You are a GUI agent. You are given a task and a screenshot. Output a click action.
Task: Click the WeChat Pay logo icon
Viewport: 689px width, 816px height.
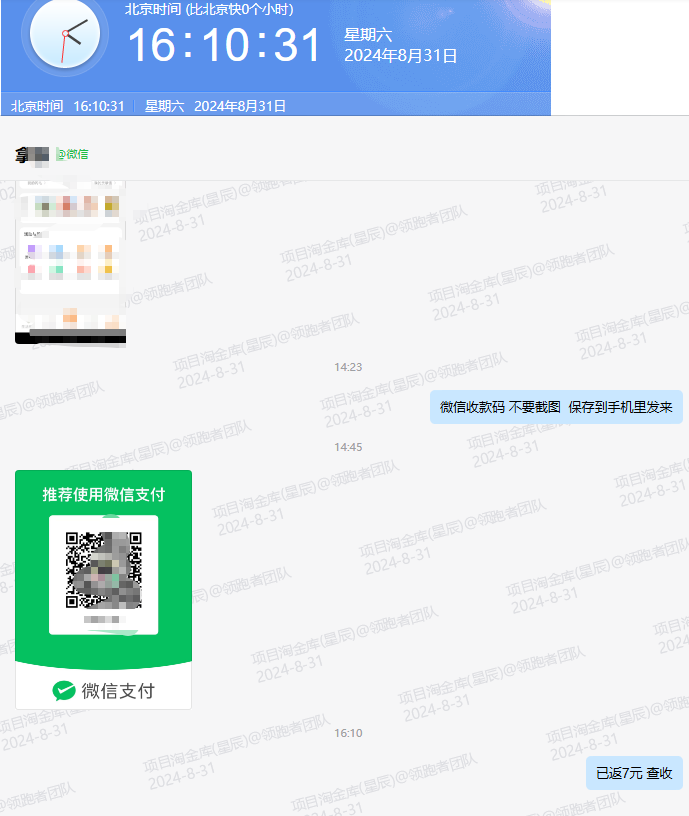64,690
